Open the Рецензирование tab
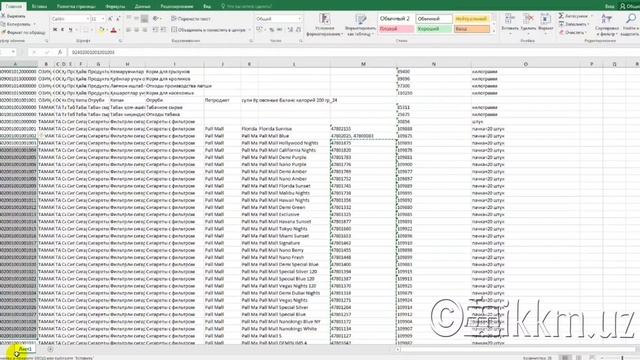 point(177,6)
